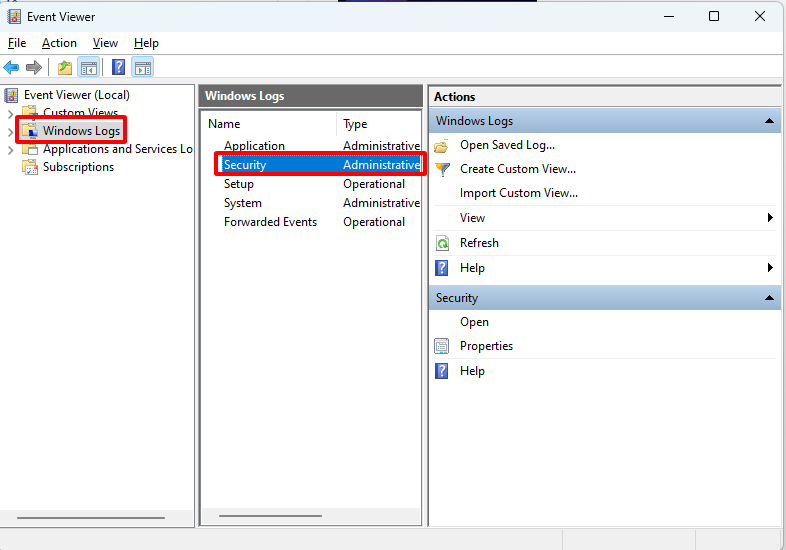The image size is (786, 550).
Task: Click the Open Saved Log folder icon
Action: click(x=442, y=145)
